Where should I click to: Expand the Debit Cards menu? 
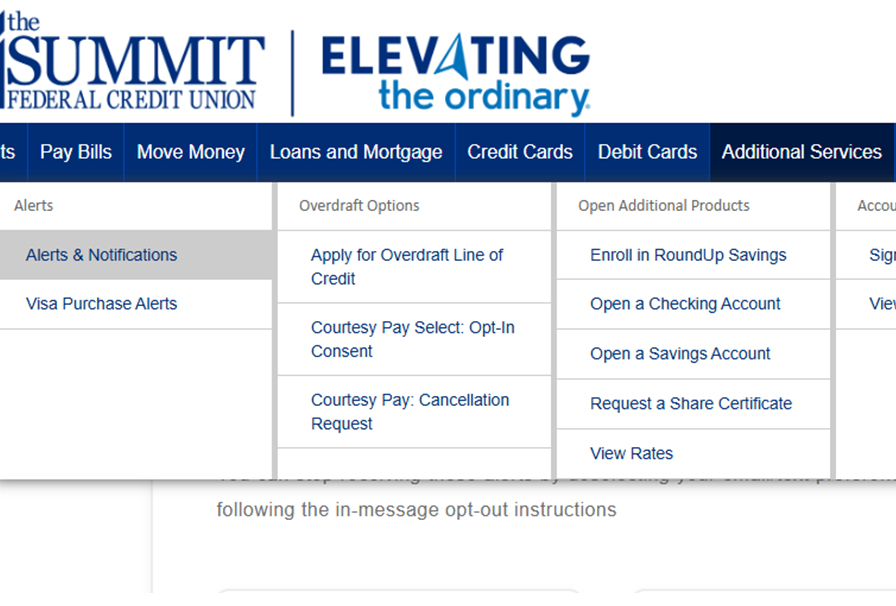647,152
